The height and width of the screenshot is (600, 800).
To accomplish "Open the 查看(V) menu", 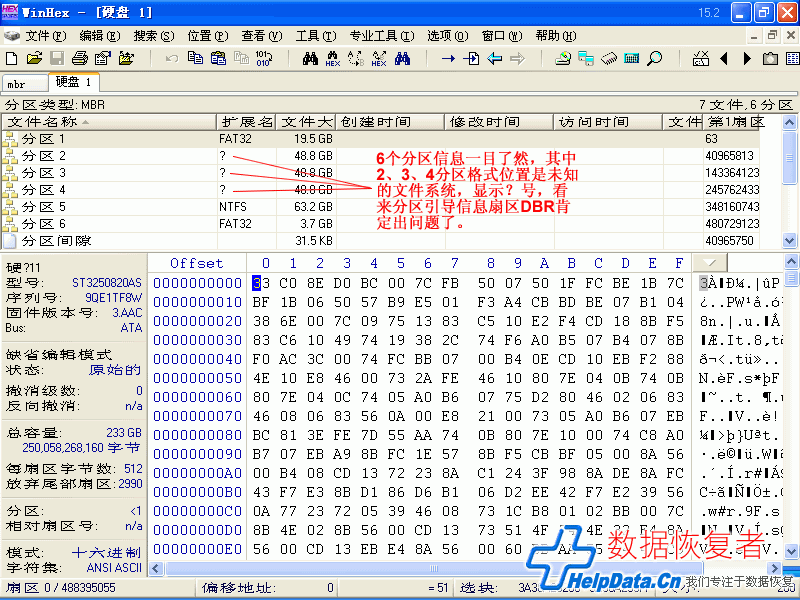I will [262, 36].
